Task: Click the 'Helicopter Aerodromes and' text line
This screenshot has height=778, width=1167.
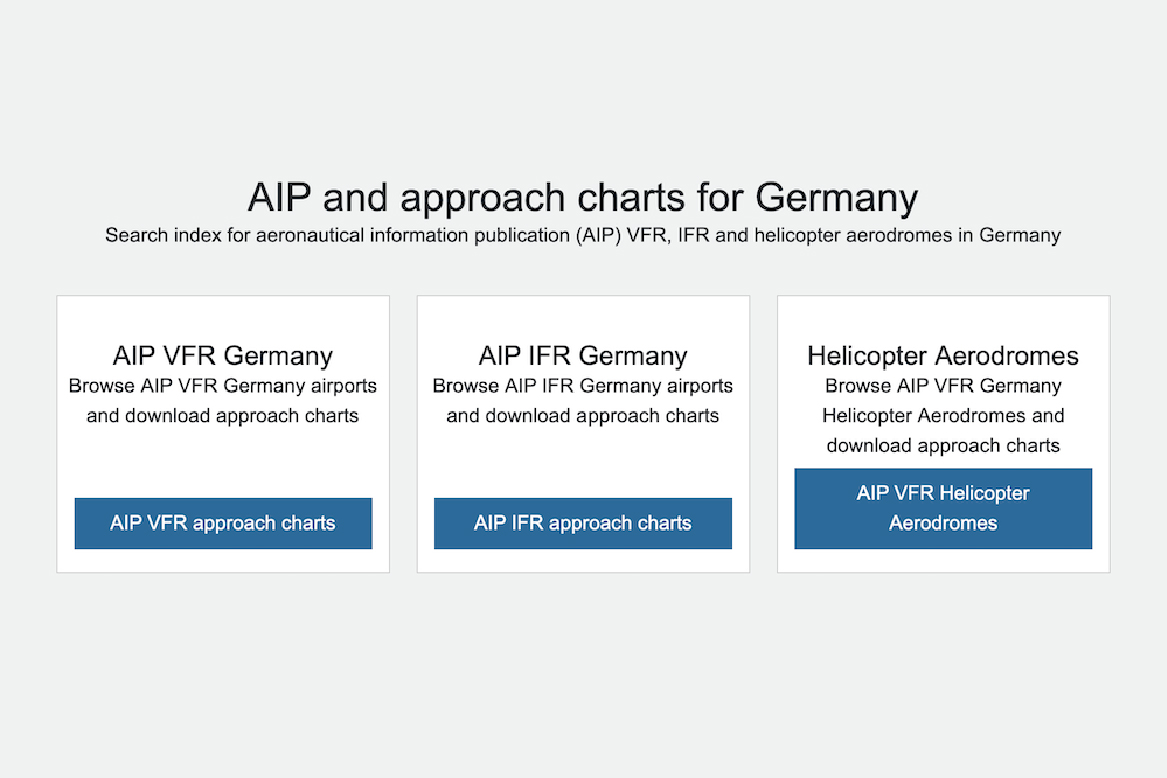Action: pyautogui.click(x=943, y=415)
